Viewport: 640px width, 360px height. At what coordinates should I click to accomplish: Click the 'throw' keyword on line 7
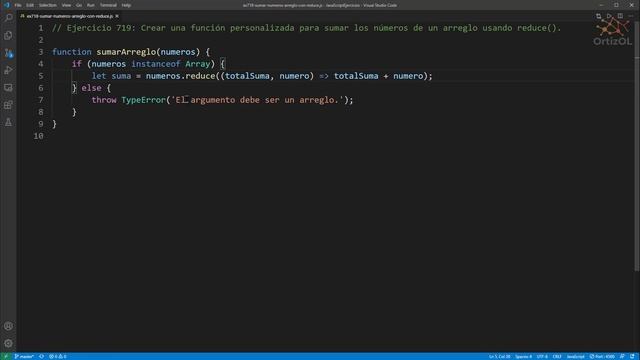pos(104,100)
